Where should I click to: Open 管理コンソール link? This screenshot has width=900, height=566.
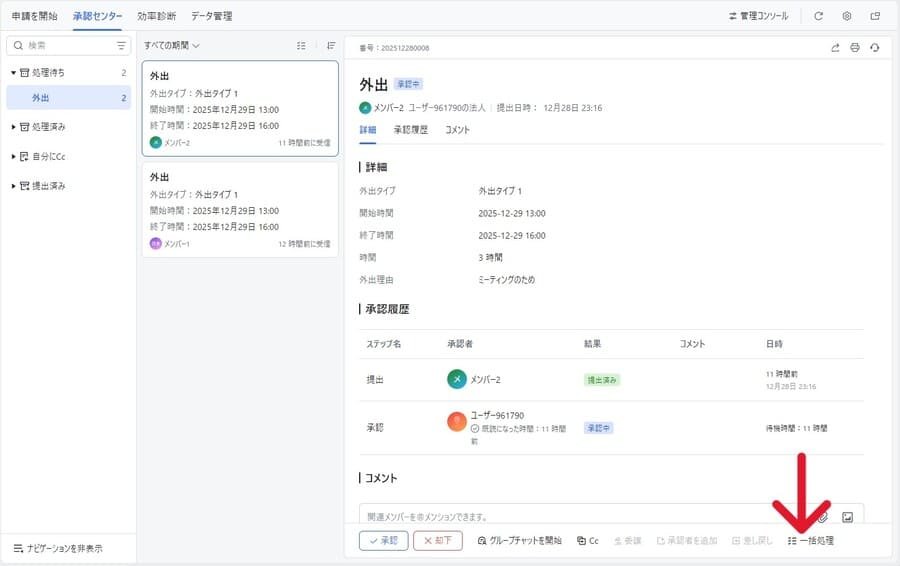758,16
